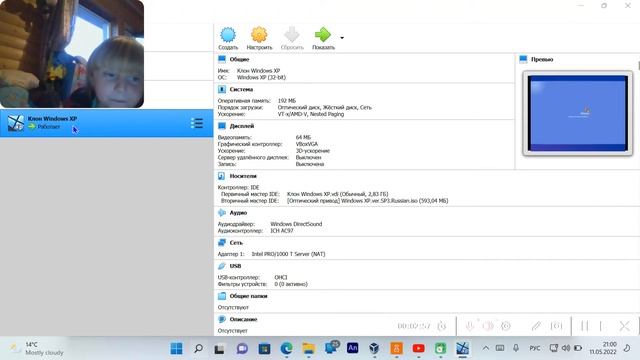The height and width of the screenshot is (360, 640).
Task: Open Adobe Animate from the taskbar
Action: tap(352, 348)
